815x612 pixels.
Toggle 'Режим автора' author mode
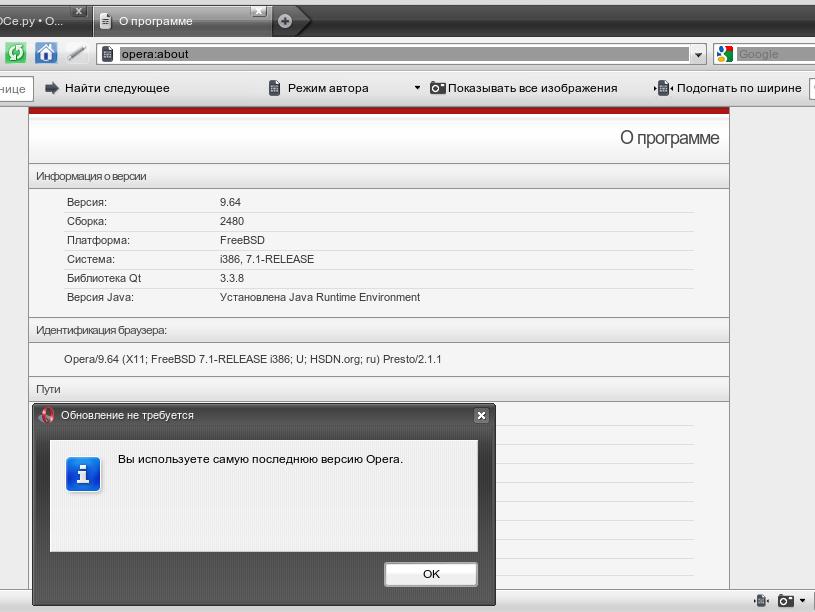318,88
